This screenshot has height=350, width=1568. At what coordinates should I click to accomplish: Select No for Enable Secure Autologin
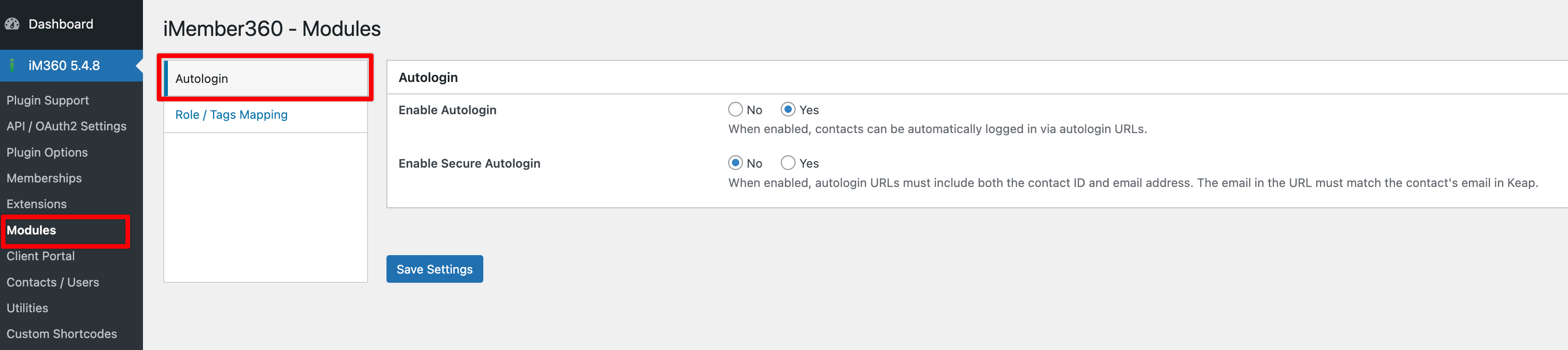tap(735, 163)
